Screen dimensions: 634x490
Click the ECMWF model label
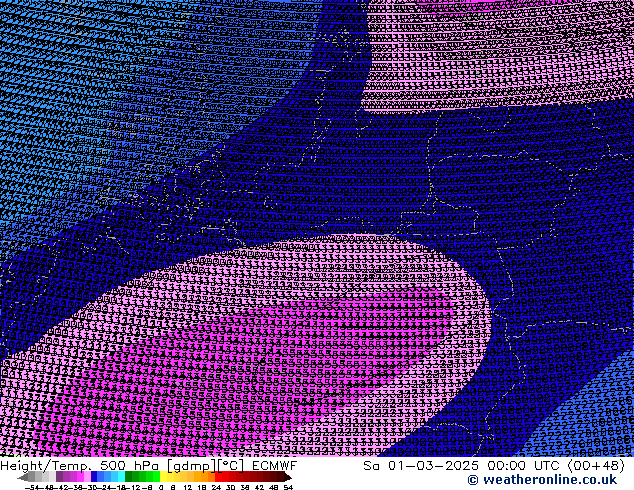click(x=275, y=466)
